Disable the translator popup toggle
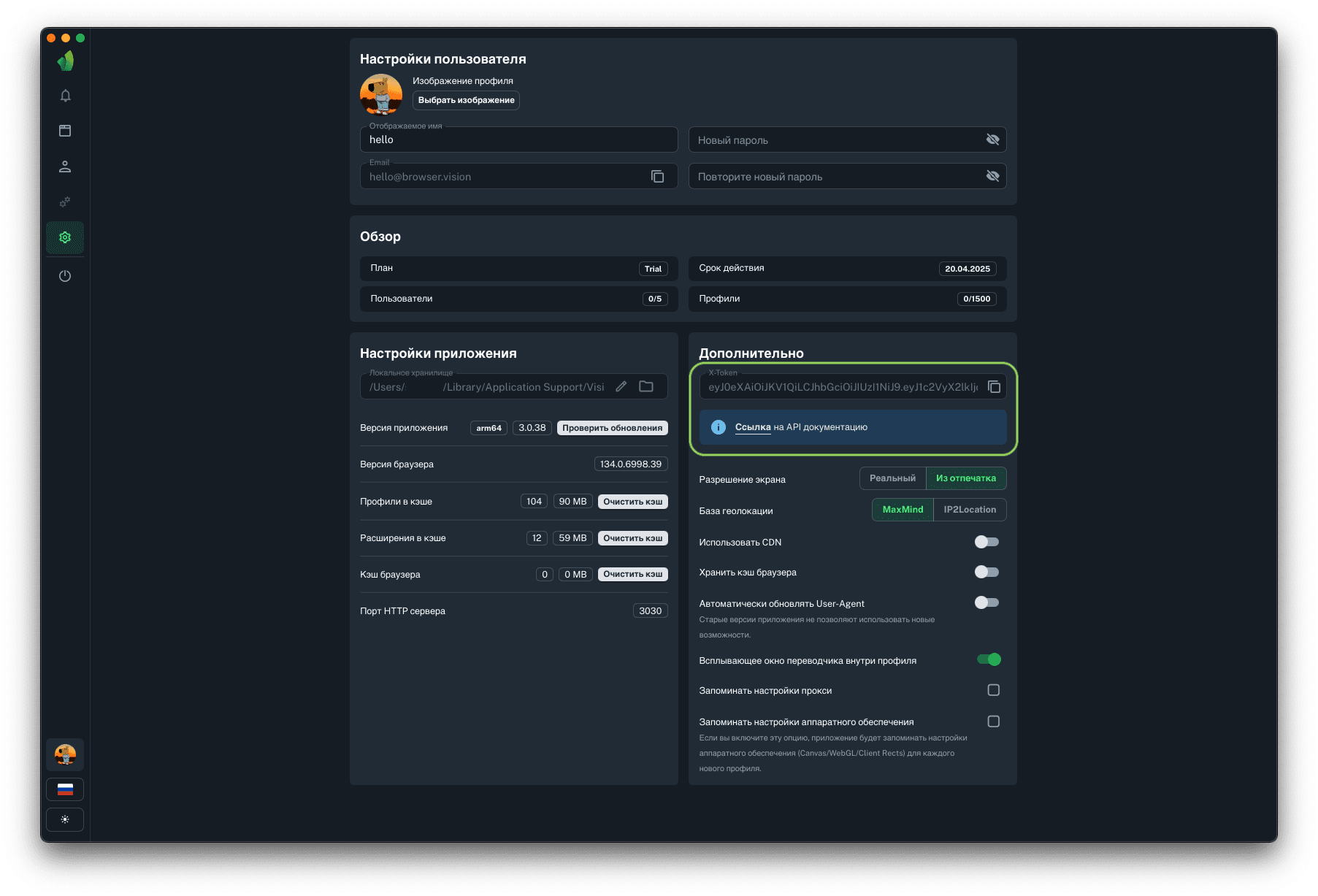 point(989,659)
